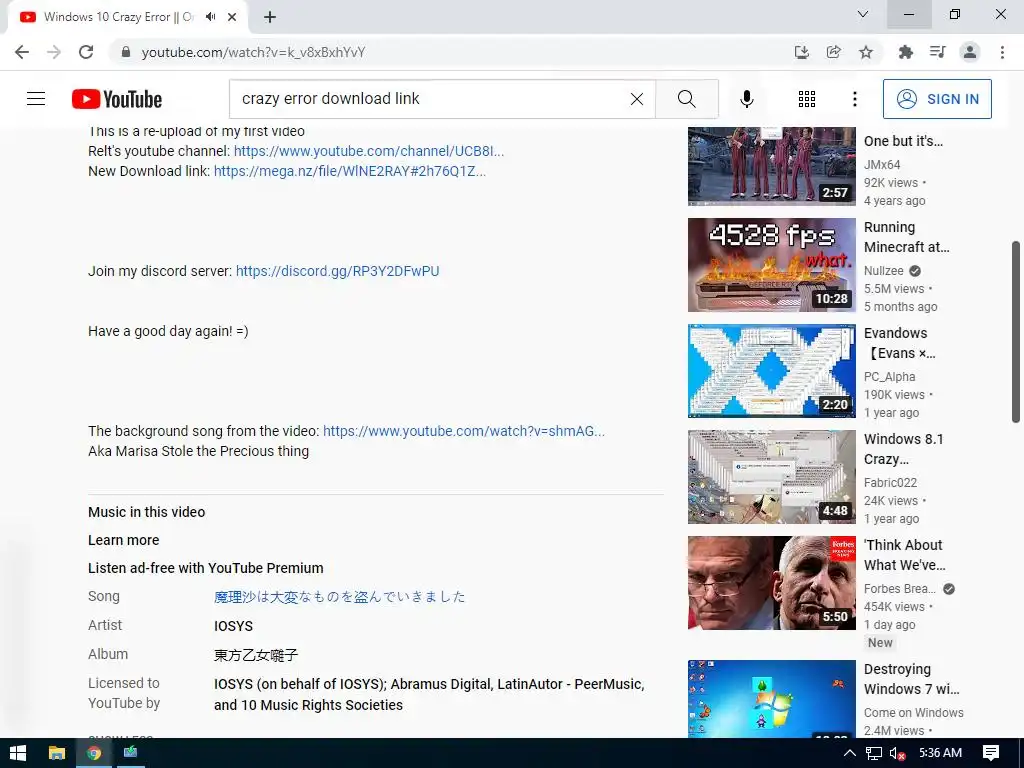
Task: Show hidden system tray icons chevron
Action: (x=849, y=753)
